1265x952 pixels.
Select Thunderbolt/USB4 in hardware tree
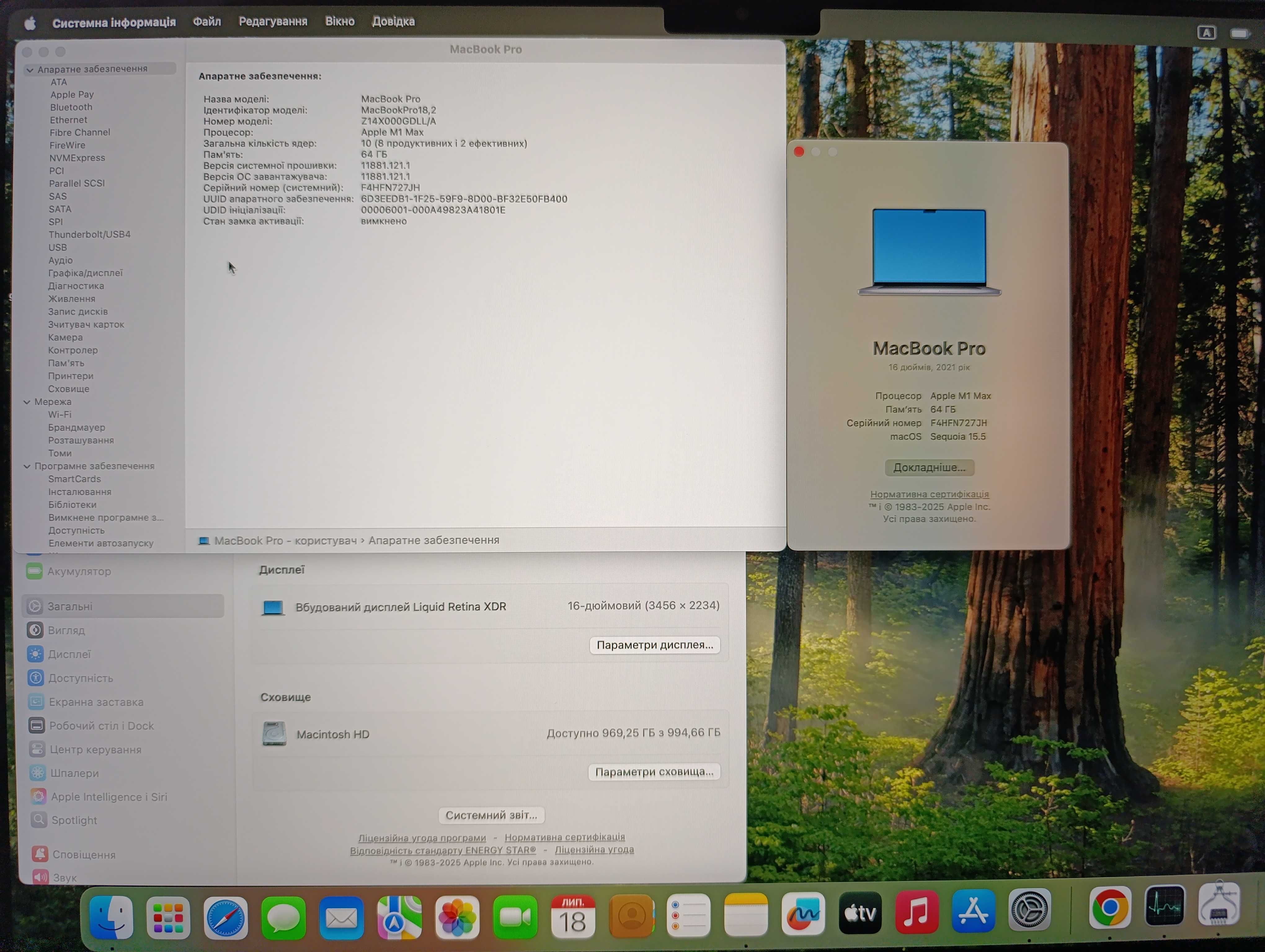click(89, 235)
